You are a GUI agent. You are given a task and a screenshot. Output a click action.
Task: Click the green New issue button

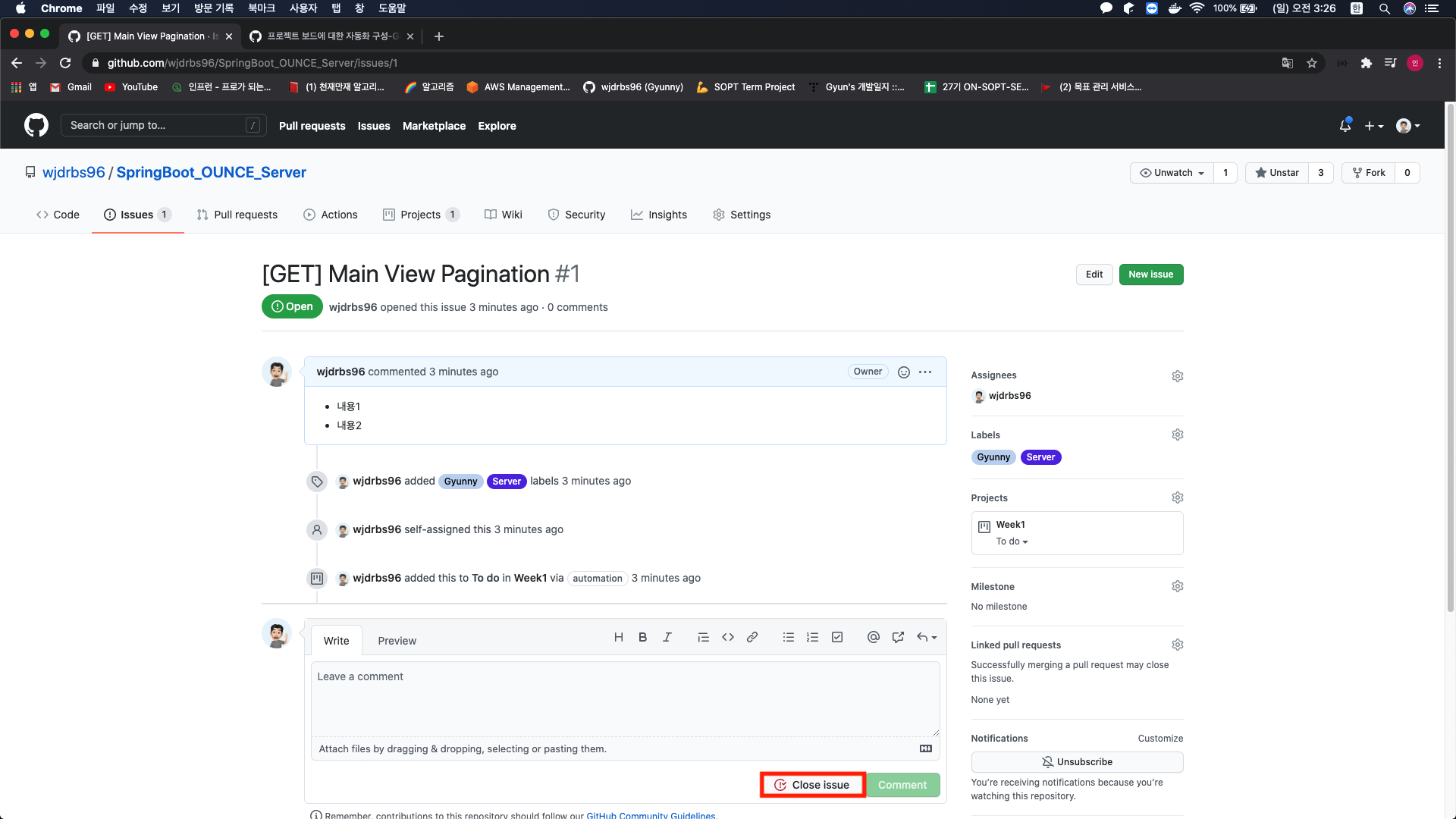(x=1150, y=275)
